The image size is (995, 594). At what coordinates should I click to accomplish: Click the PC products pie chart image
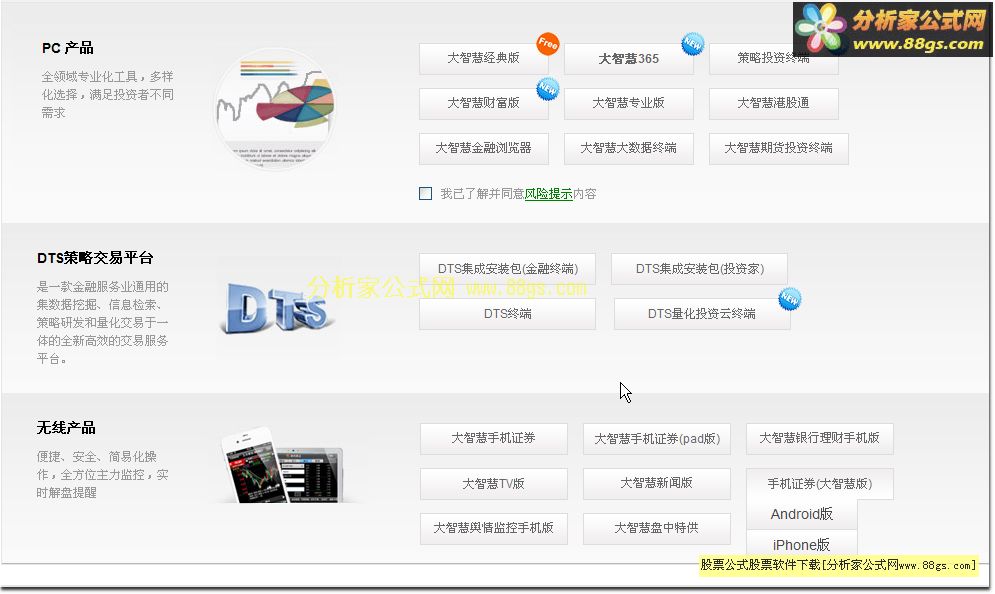coord(275,109)
